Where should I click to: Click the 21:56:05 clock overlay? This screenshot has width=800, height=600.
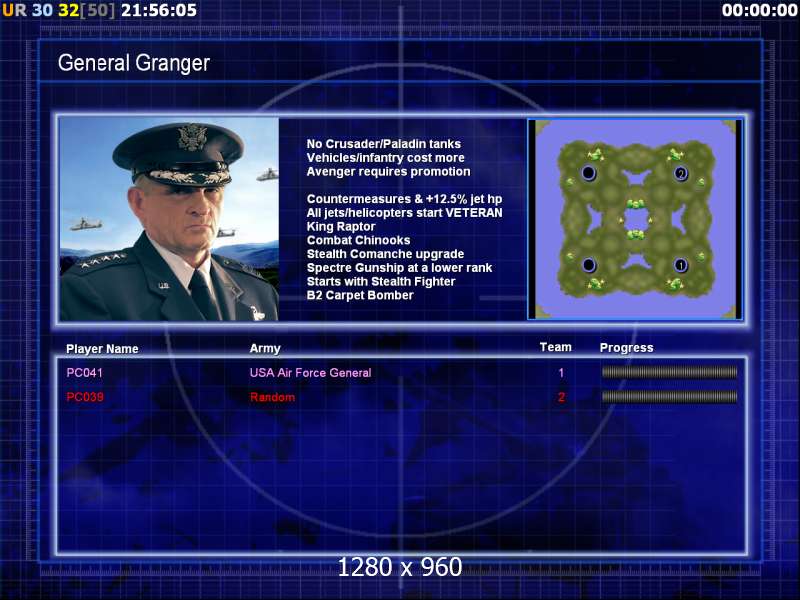click(159, 10)
